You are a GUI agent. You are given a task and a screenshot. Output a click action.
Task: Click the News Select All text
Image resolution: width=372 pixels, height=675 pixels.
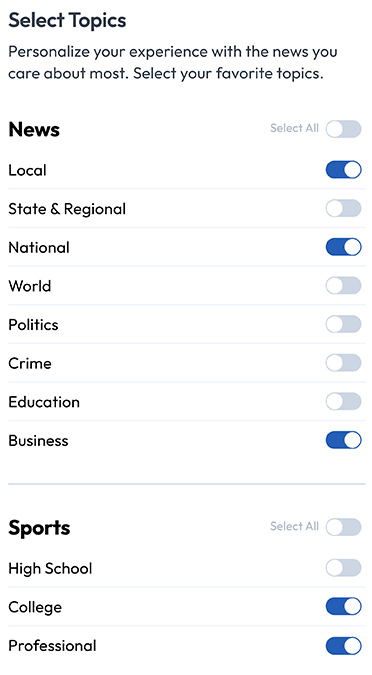pos(294,128)
